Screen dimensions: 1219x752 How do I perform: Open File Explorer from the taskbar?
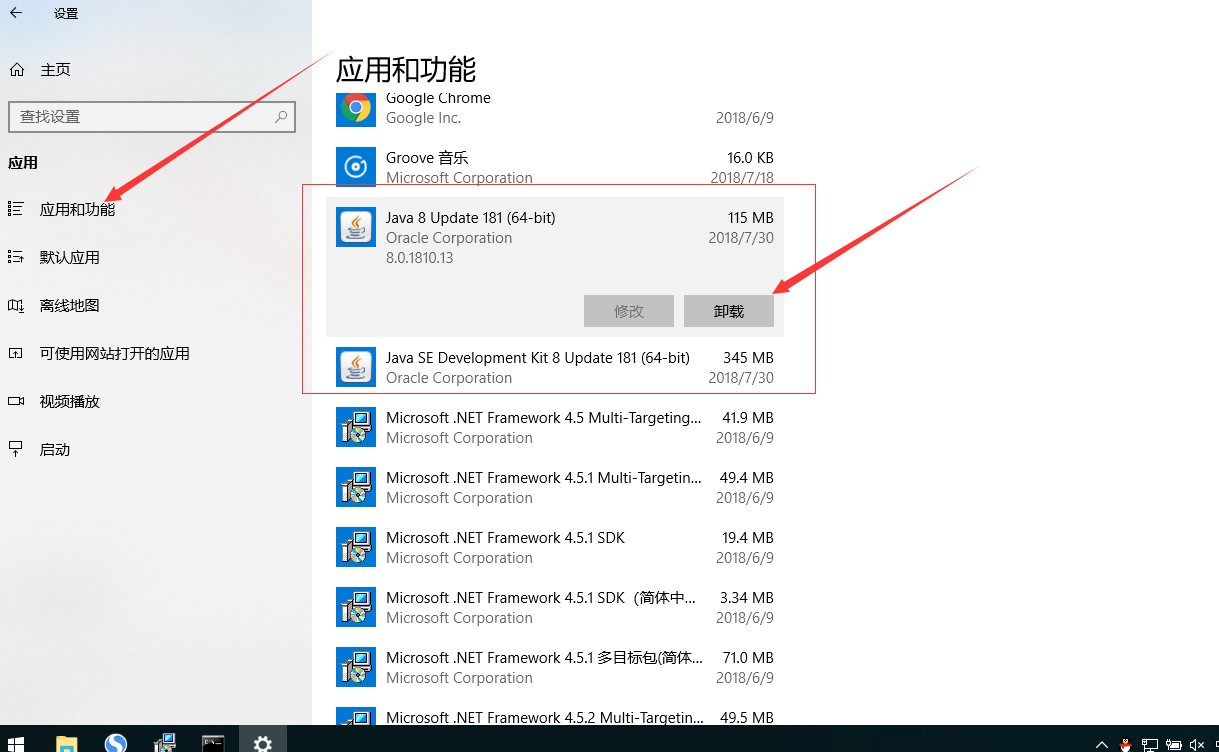(x=67, y=743)
